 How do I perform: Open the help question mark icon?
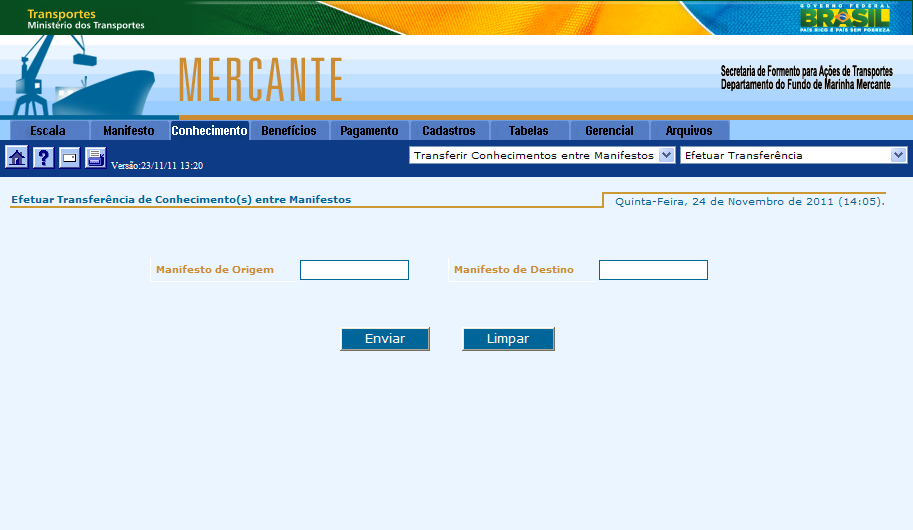(x=43, y=157)
